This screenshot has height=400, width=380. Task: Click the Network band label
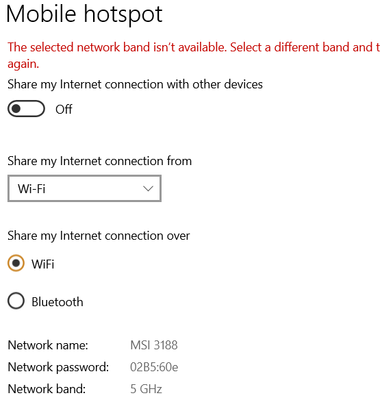point(46,389)
